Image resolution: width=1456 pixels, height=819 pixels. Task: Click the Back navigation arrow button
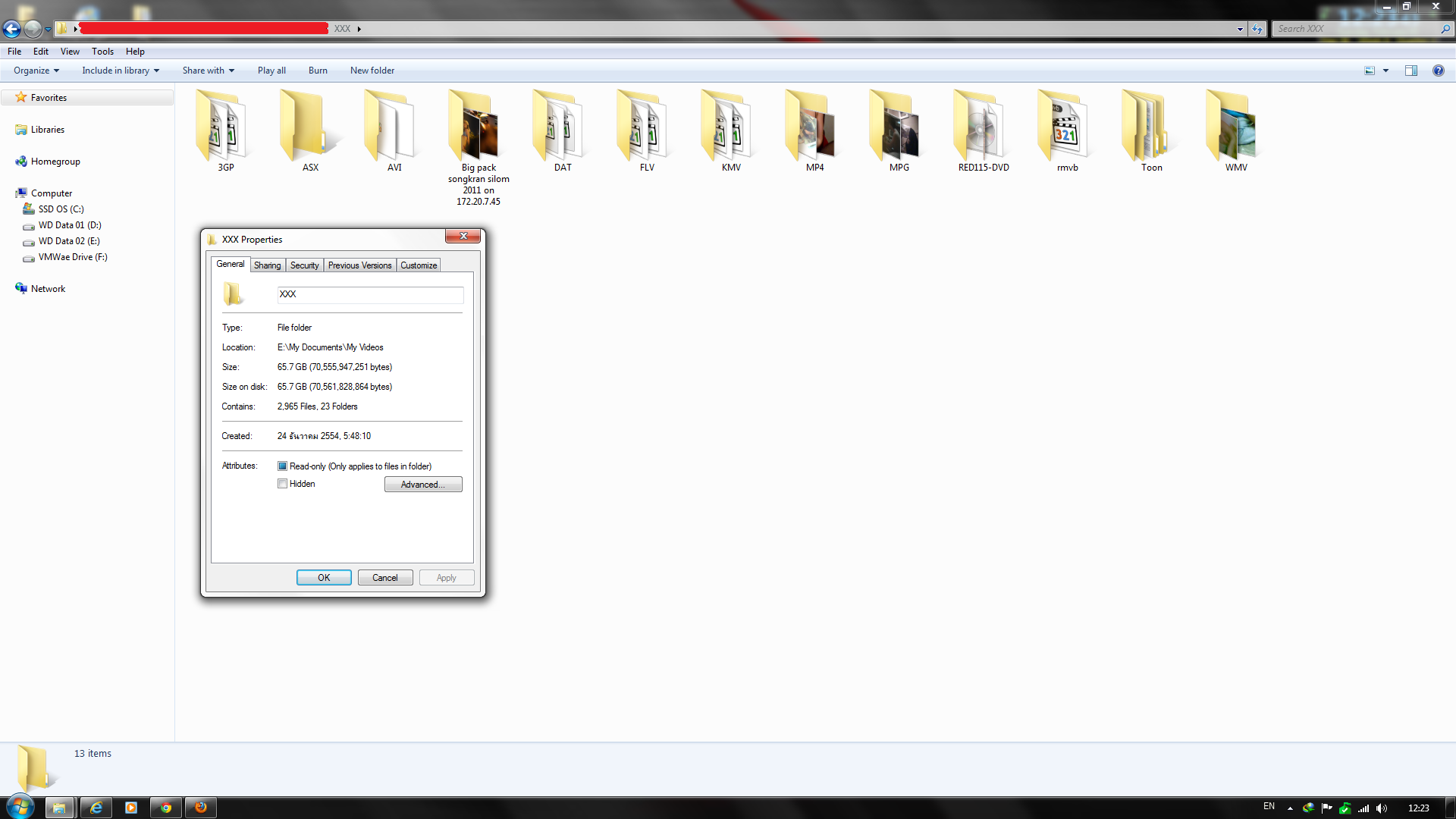(11, 29)
